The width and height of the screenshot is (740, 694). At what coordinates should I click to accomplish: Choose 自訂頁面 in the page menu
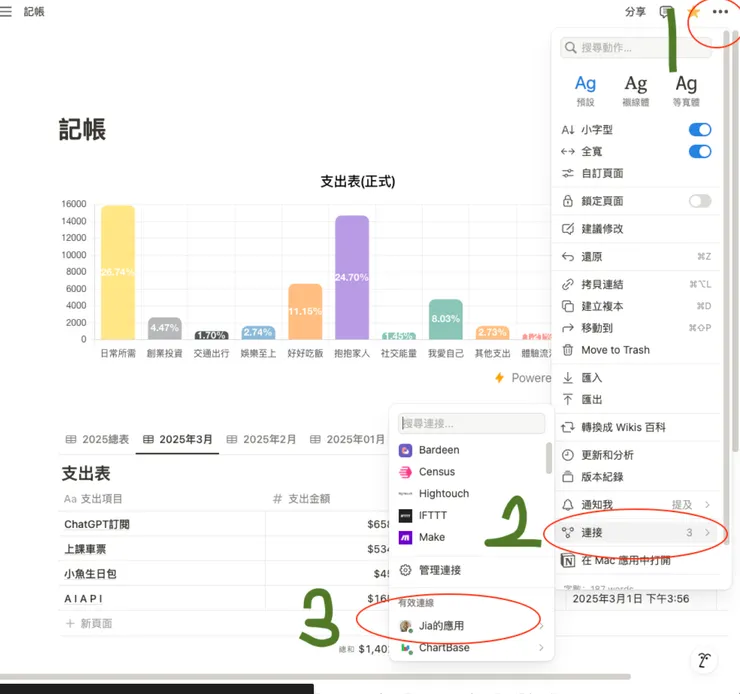tap(636, 174)
